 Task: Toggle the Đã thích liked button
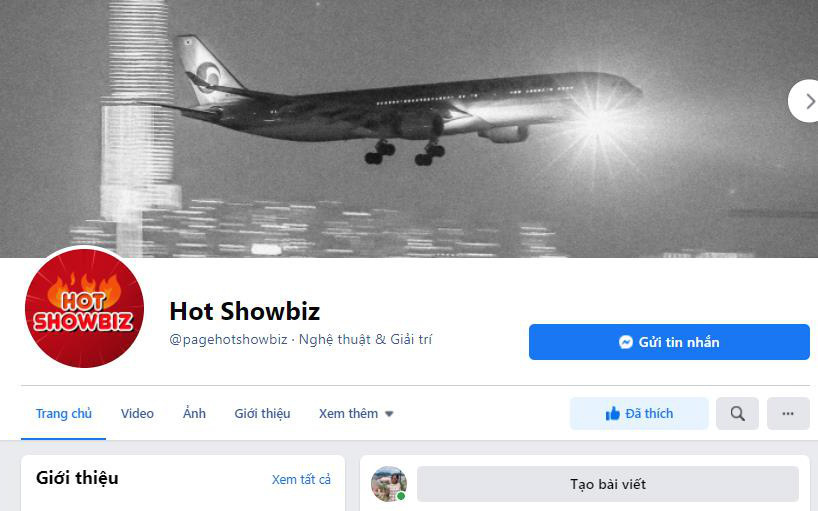(x=639, y=413)
